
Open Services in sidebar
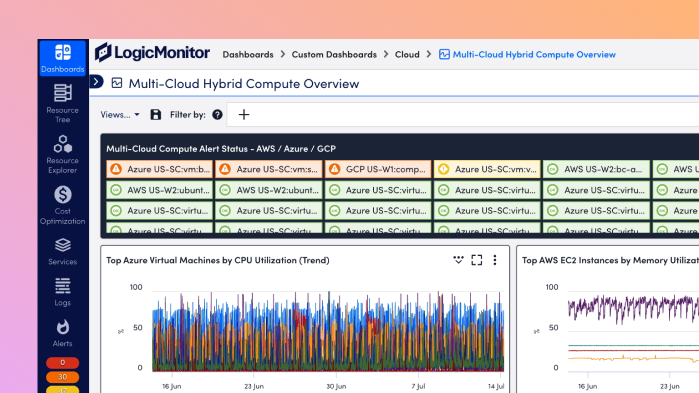62,252
